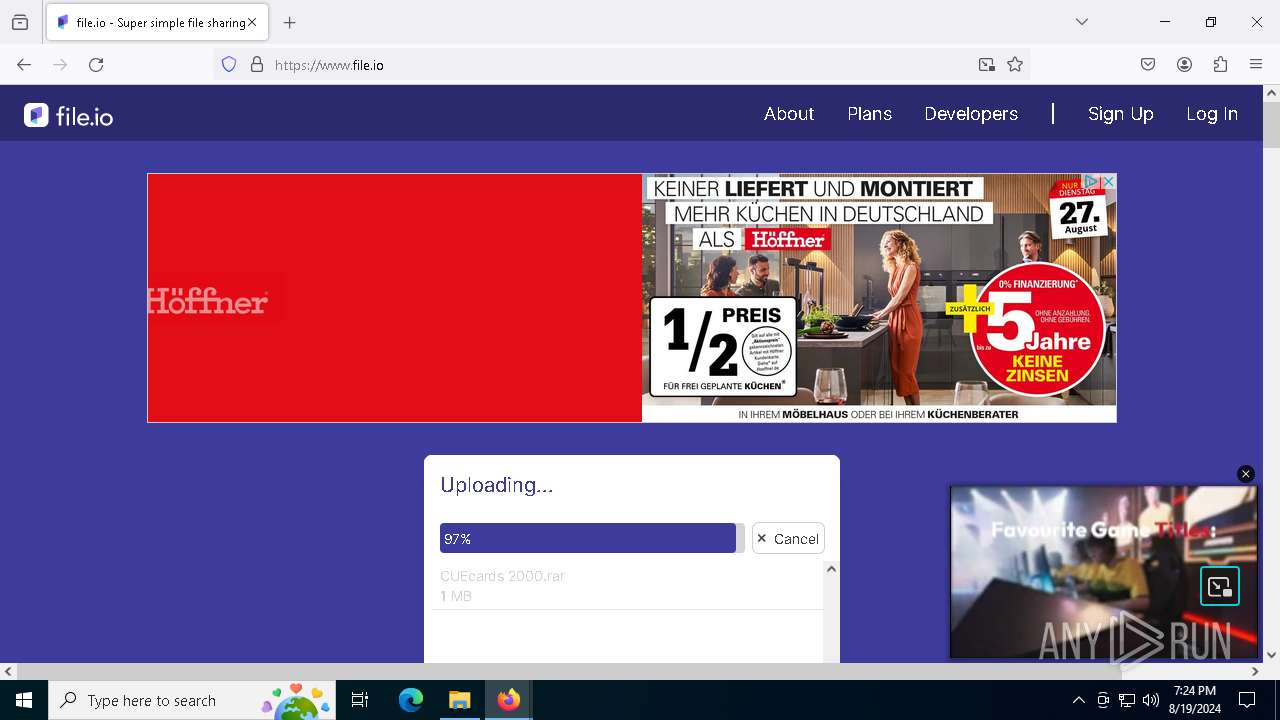Dismiss the floating video ad
The width and height of the screenshot is (1280, 720).
tap(1246, 474)
